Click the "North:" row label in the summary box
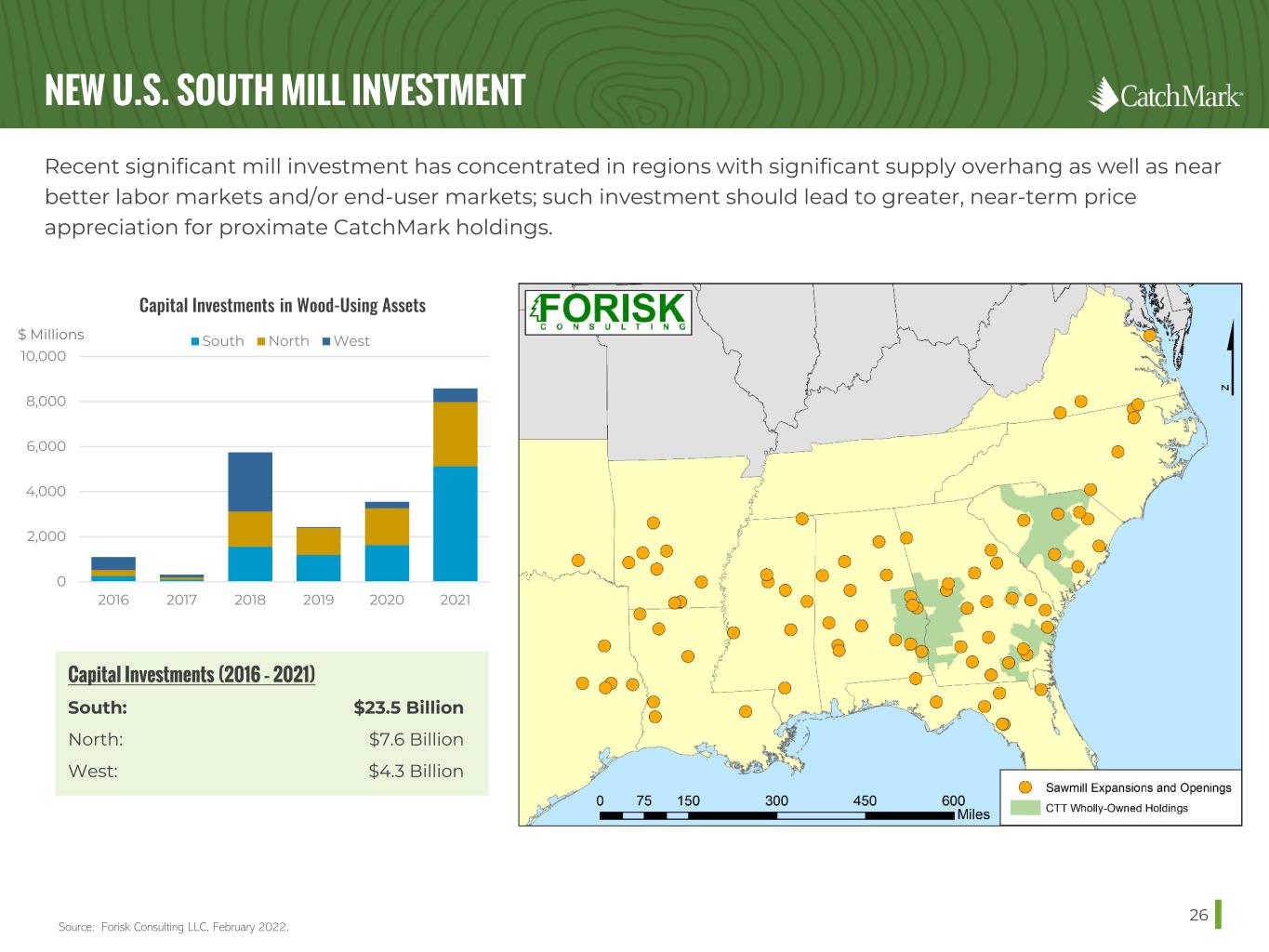 (96, 739)
